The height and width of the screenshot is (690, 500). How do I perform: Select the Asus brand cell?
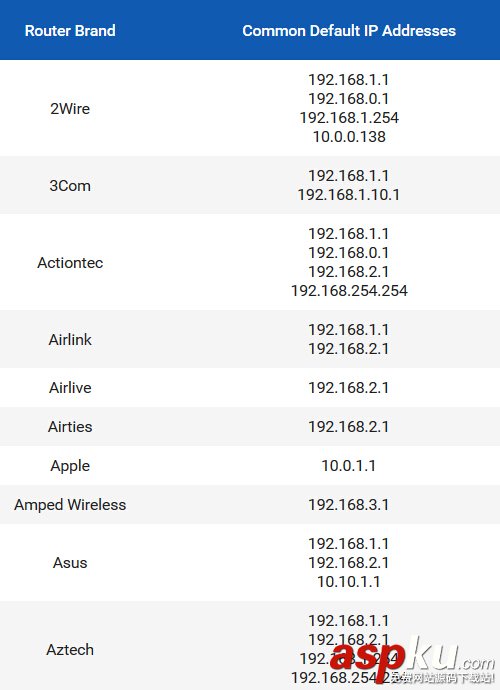[70, 562]
